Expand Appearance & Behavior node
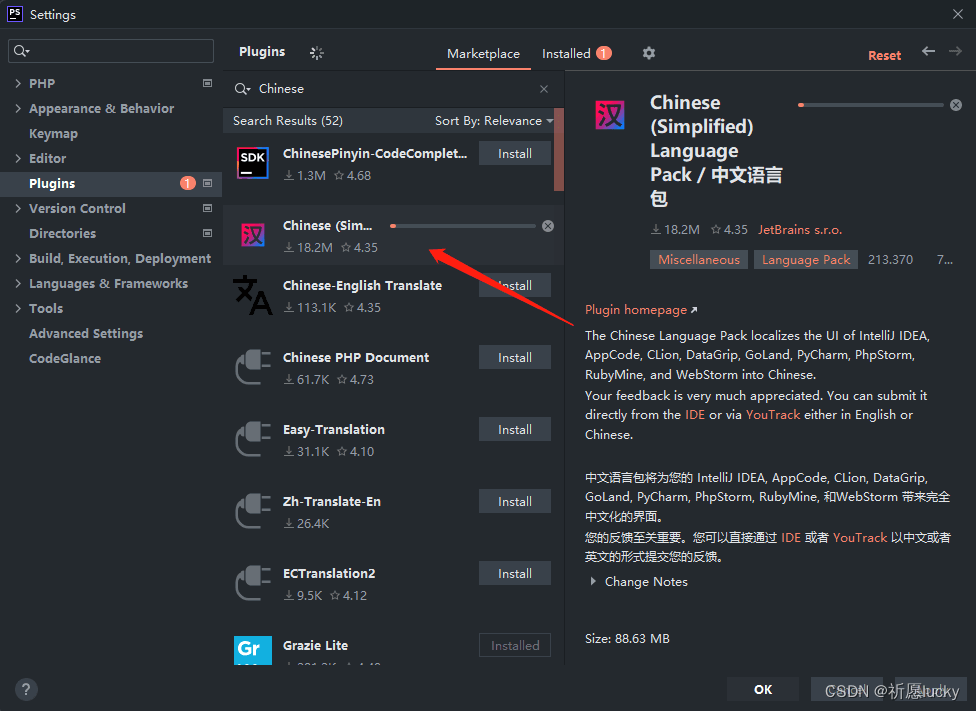Viewport: 976px width, 711px height. coord(18,108)
